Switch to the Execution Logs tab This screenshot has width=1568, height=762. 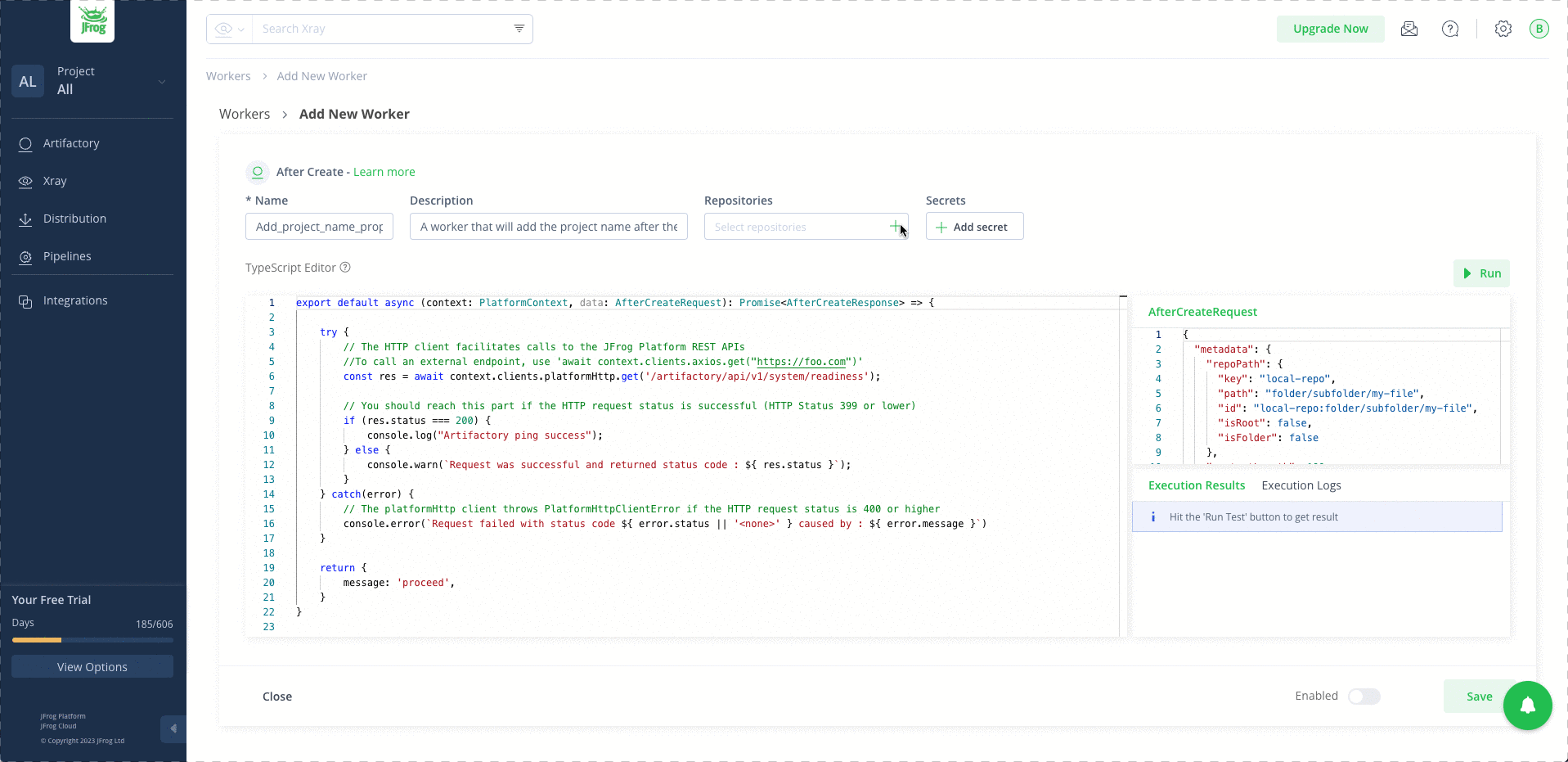pos(1301,485)
